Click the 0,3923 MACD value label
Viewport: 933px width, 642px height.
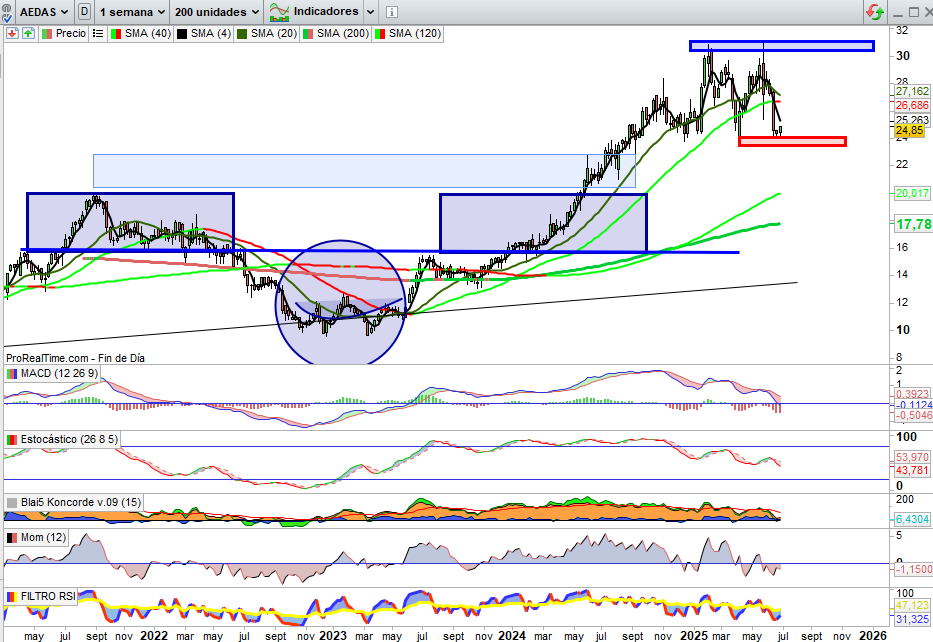tap(912, 394)
